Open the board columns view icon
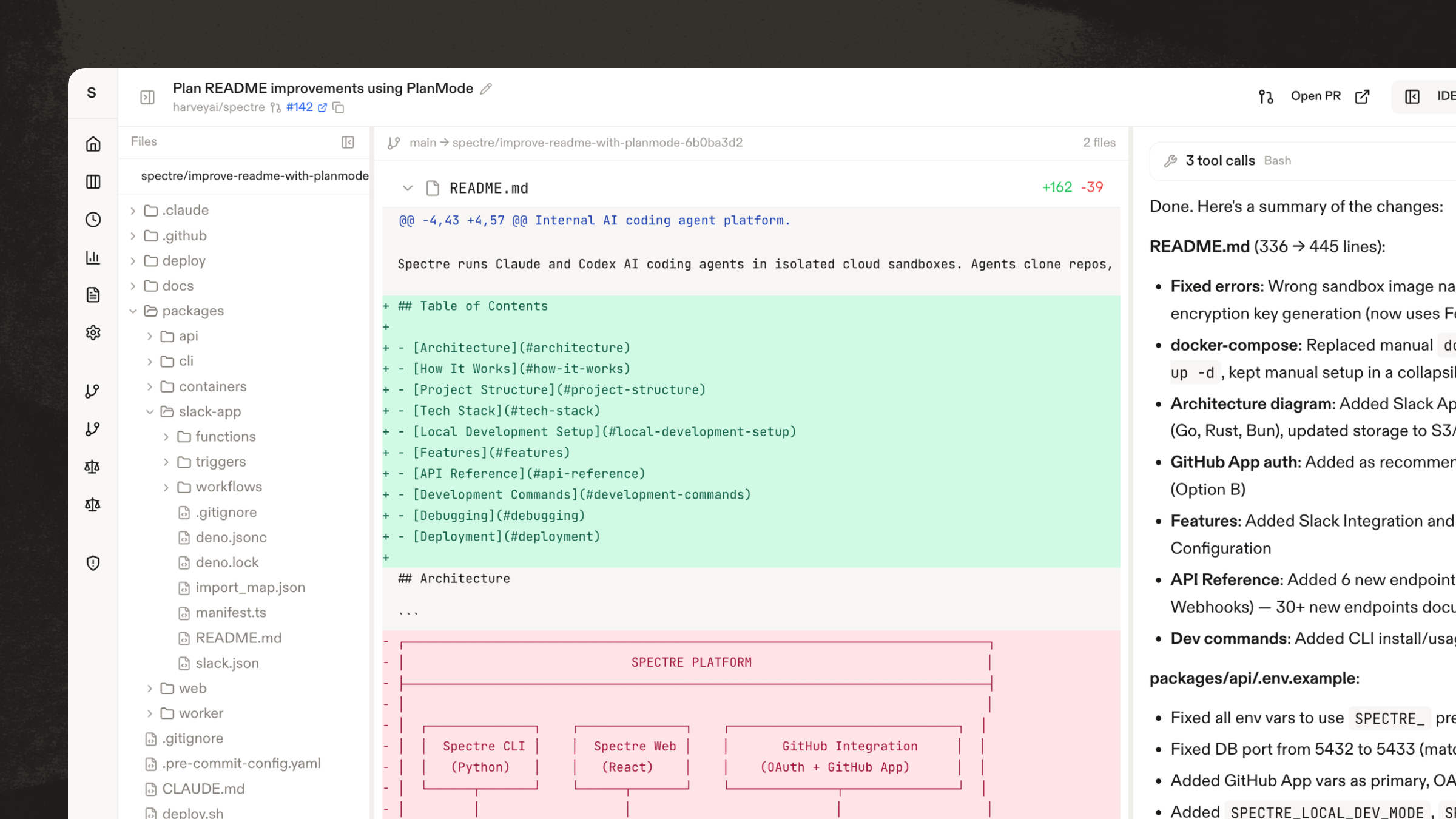Screen dimensions: 1456x819 [x=93, y=181]
